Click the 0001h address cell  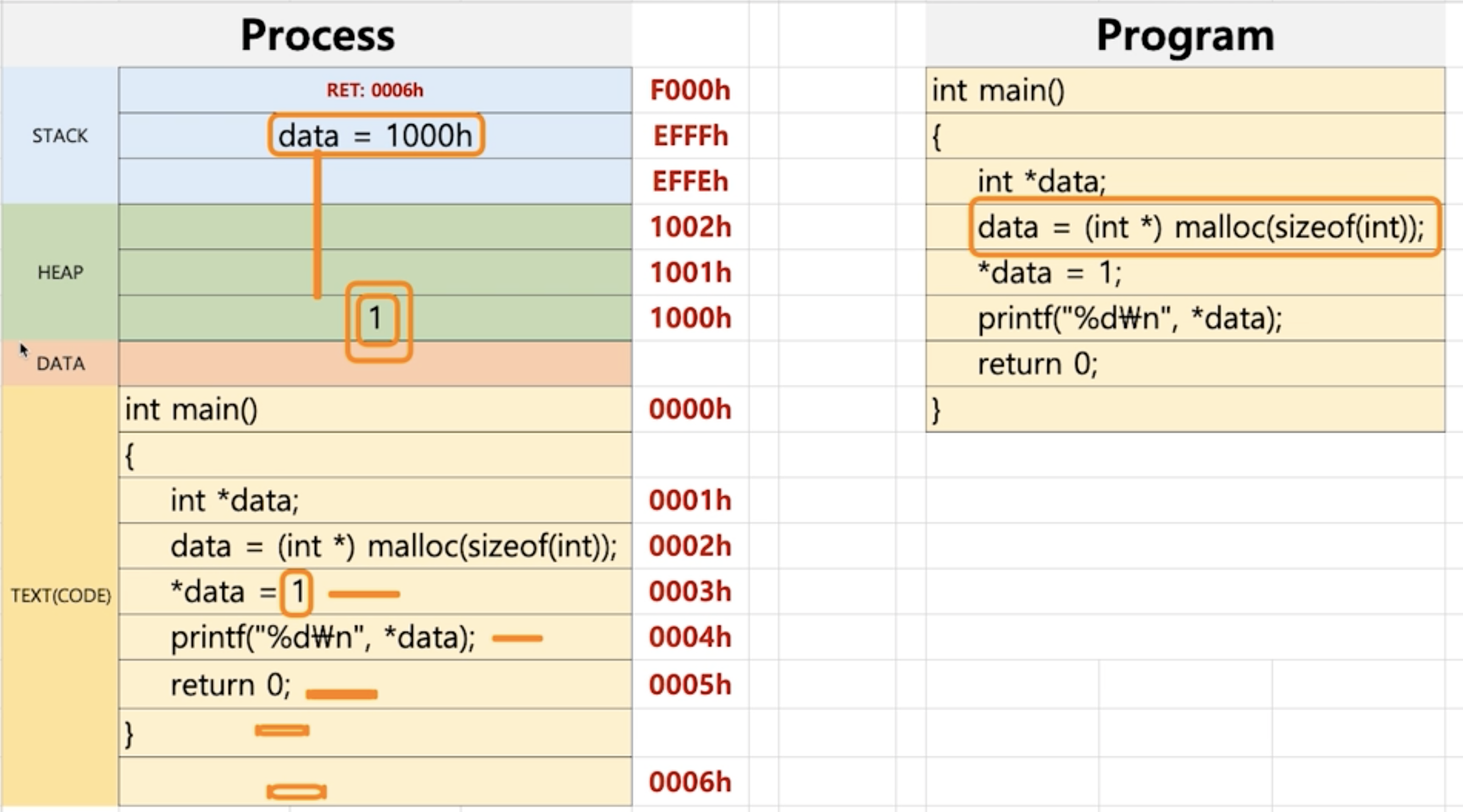(x=690, y=500)
